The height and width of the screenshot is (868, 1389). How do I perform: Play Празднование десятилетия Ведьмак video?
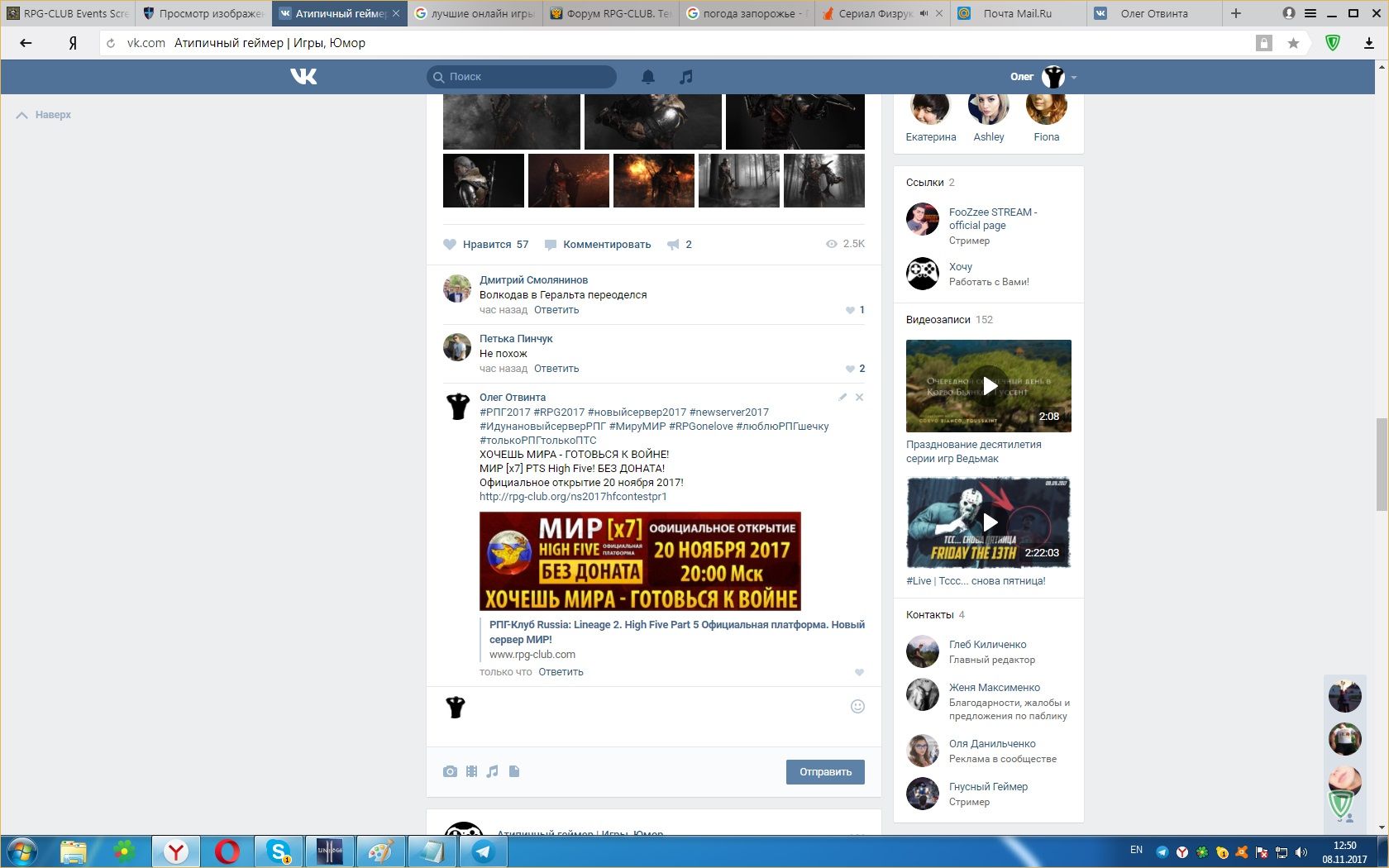(989, 386)
